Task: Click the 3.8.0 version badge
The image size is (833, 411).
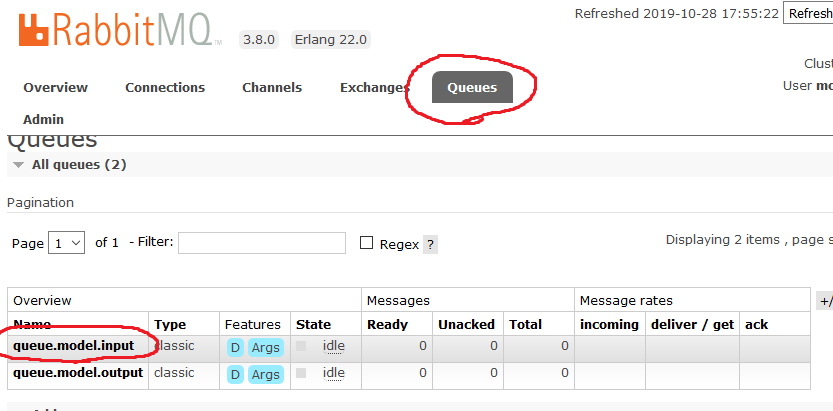Action: pyautogui.click(x=259, y=40)
